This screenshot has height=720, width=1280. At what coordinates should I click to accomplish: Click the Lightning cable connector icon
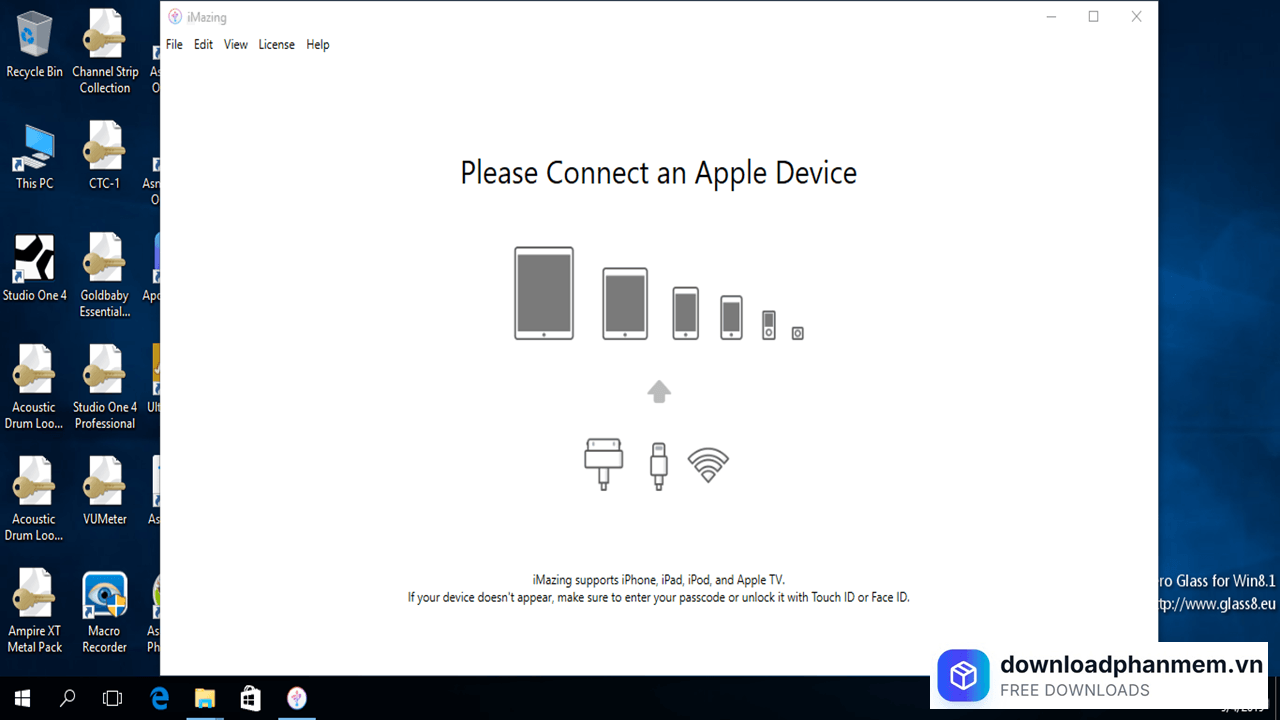(x=658, y=466)
